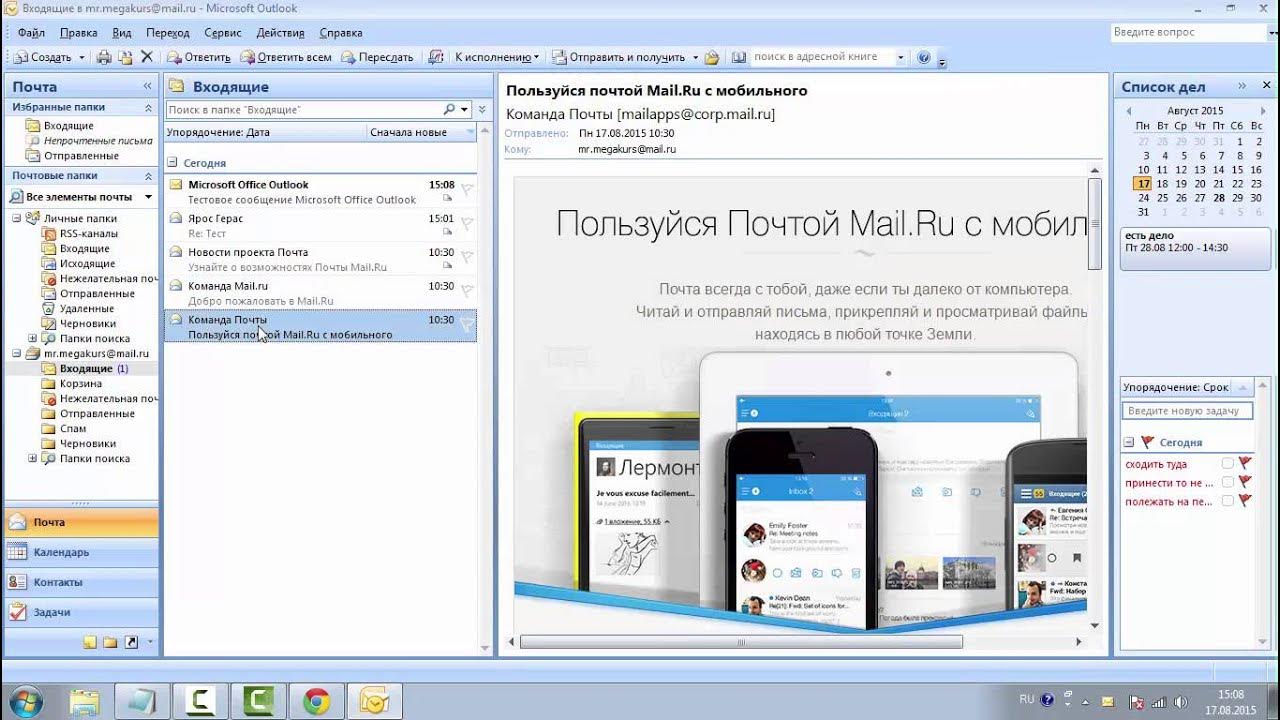
Task: Click Ответить всем to reply all
Action: click(285, 57)
